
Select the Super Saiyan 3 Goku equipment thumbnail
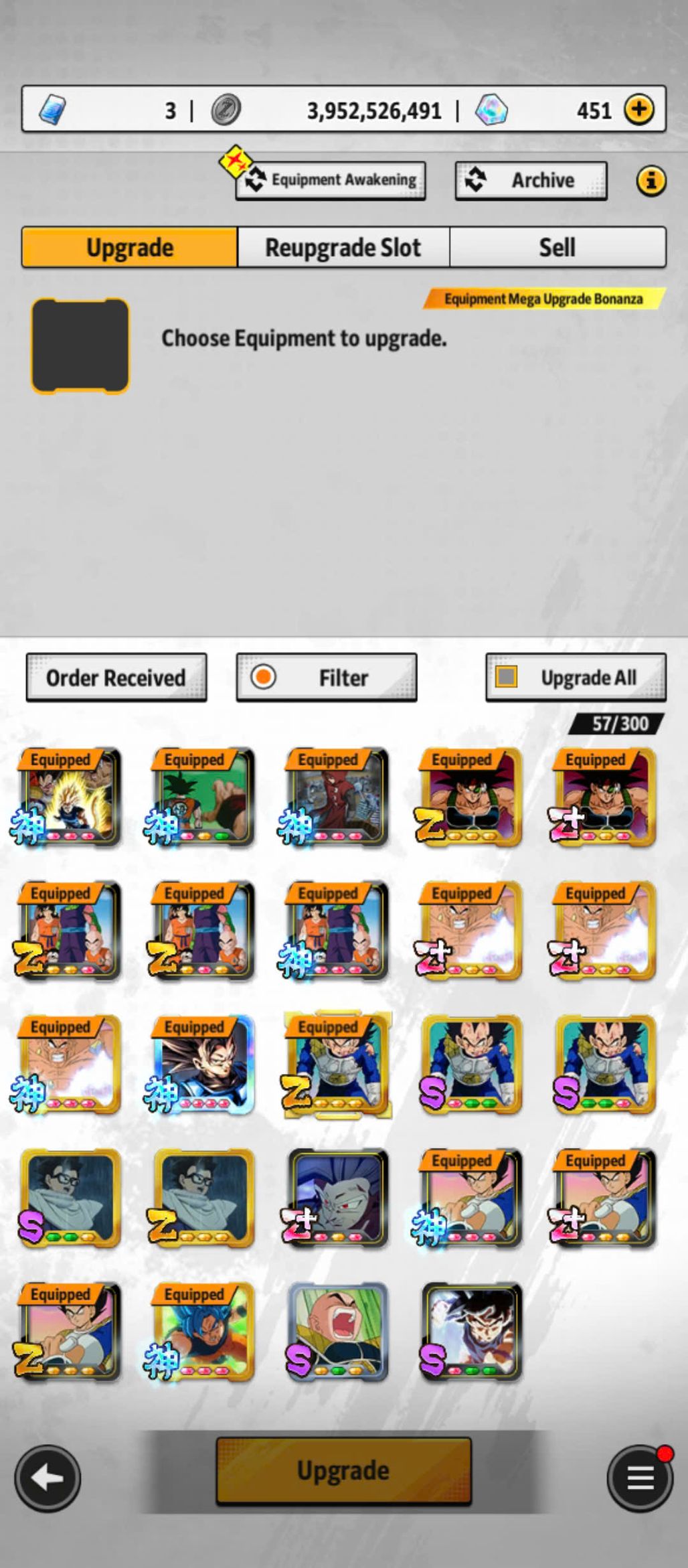[70, 797]
